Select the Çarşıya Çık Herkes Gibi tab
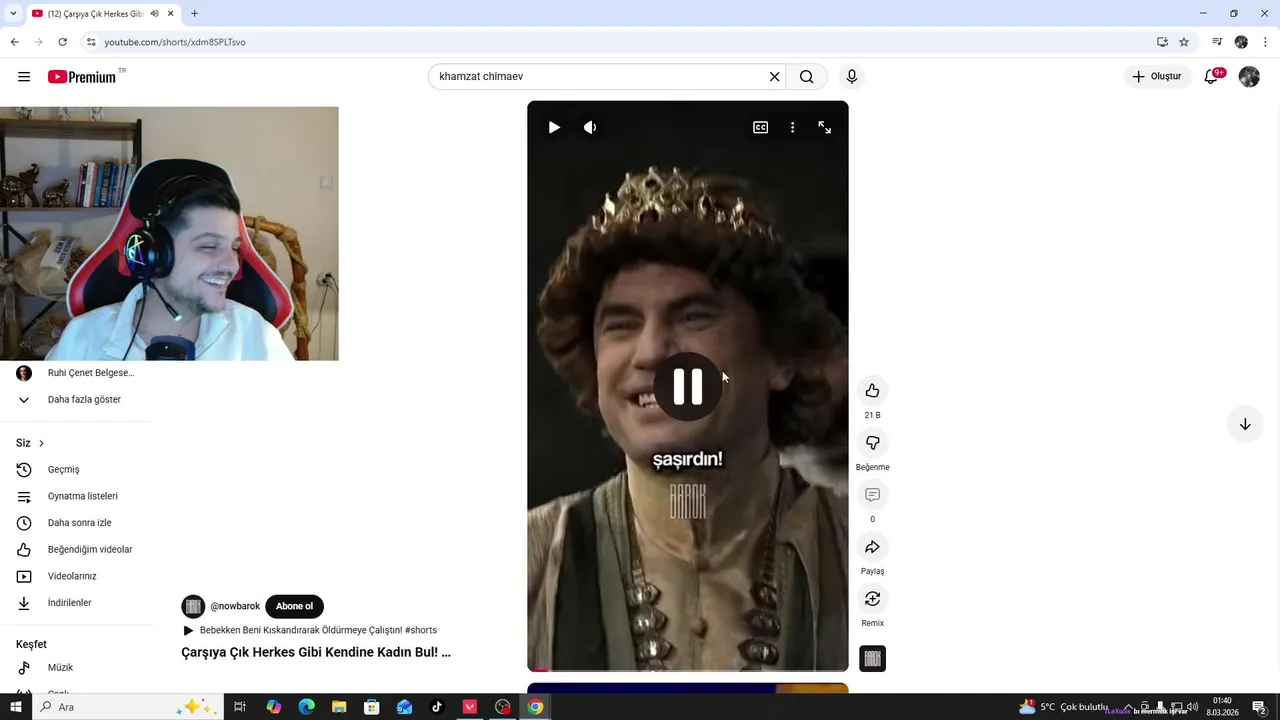Viewport: 1280px width, 720px height. tap(95, 14)
